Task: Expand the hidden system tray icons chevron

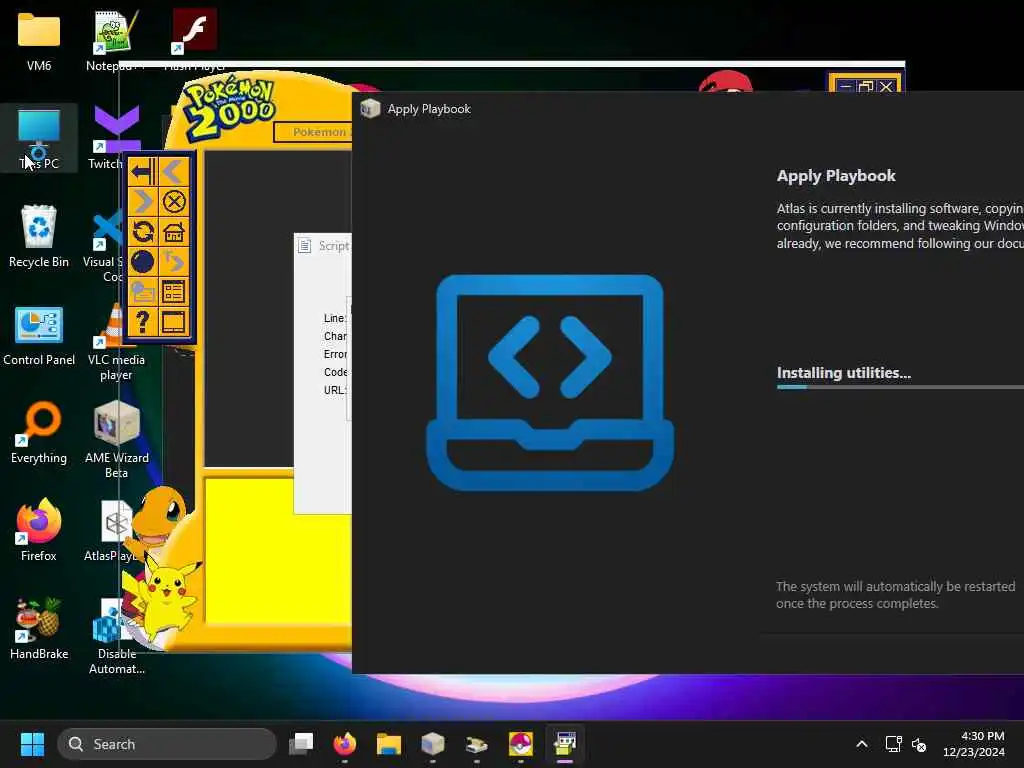Action: point(862,744)
